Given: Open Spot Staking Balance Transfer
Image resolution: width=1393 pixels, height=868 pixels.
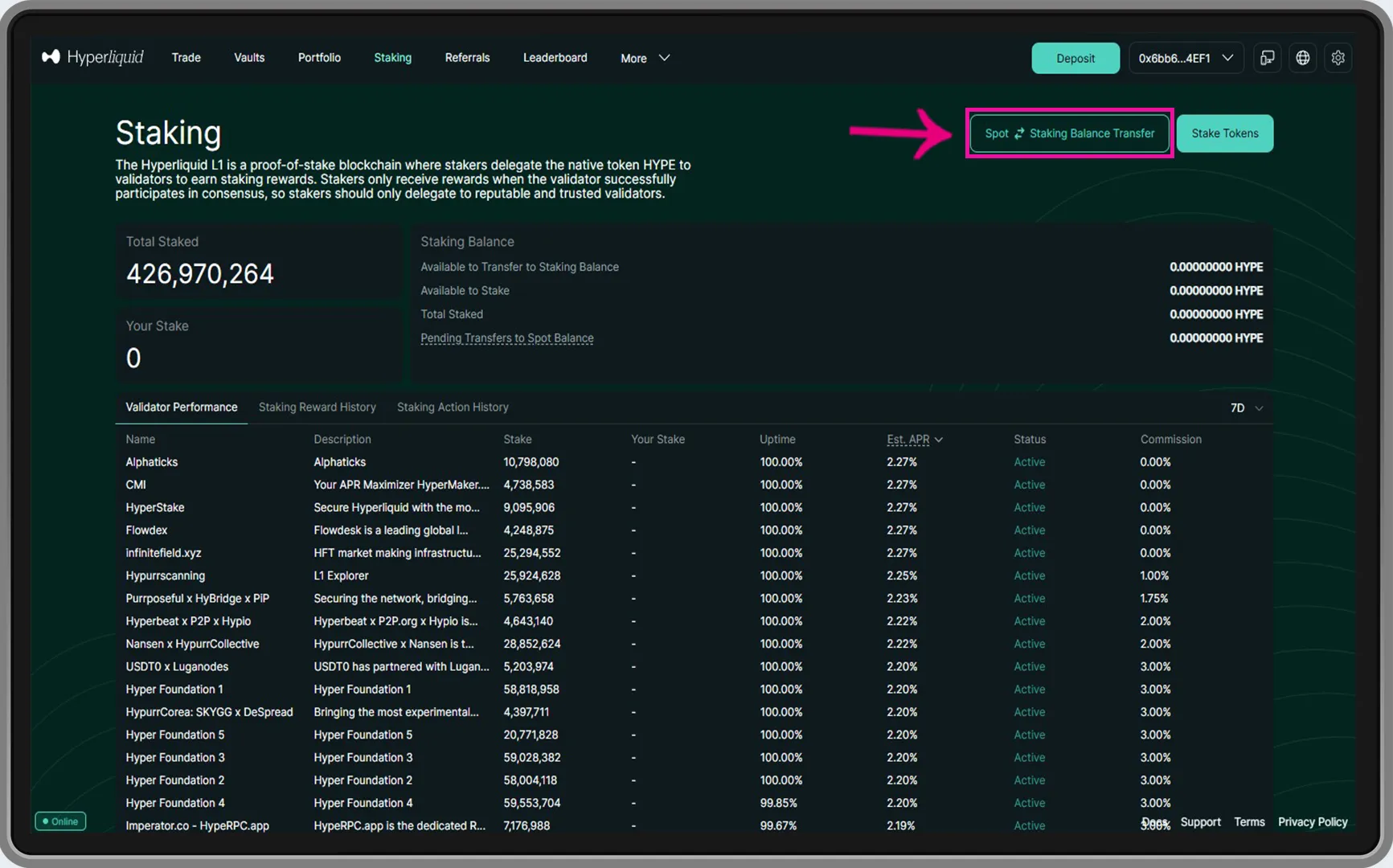Looking at the screenshot, I should coord(1069,133).
